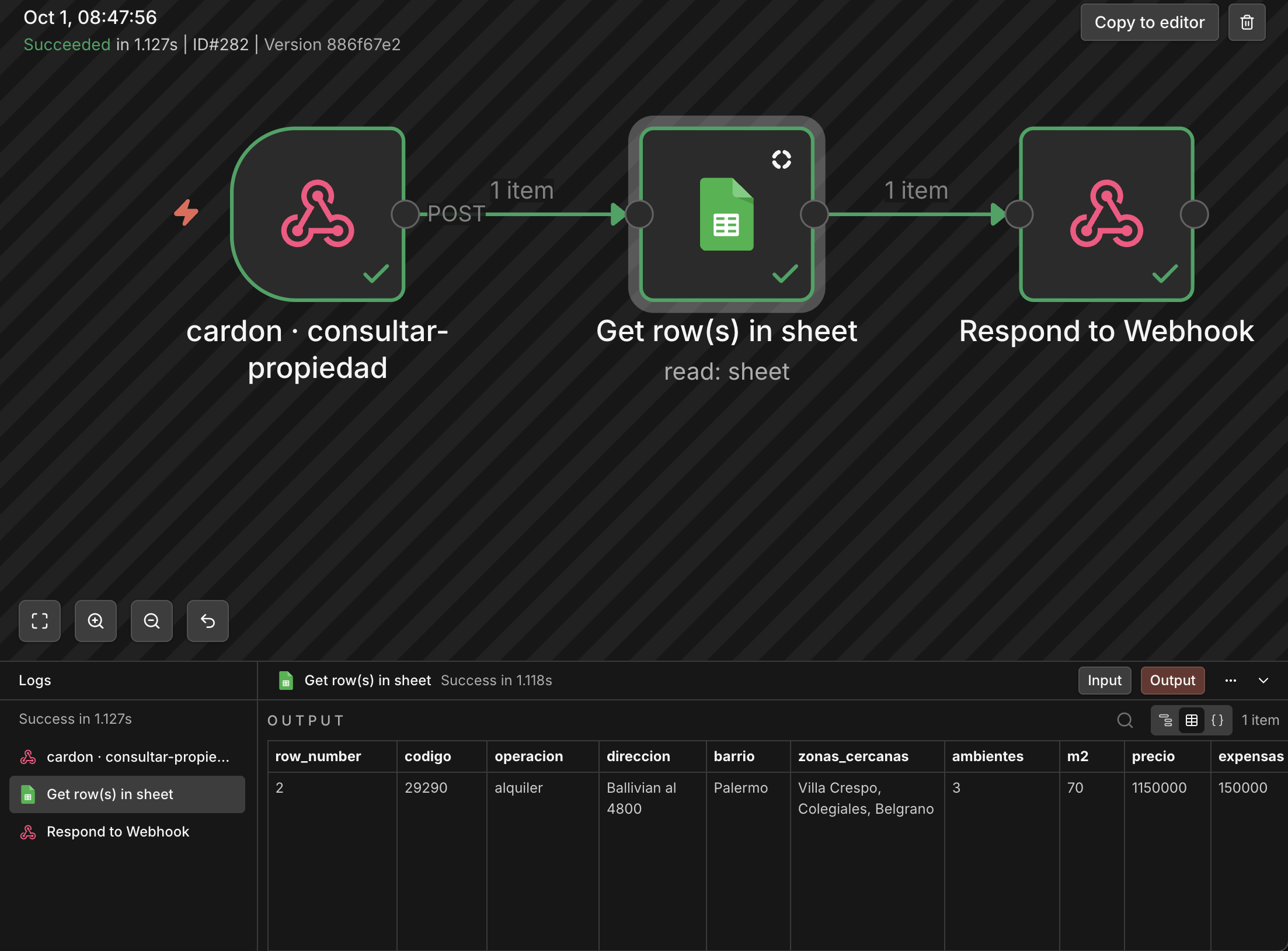Zoom in on the workflow canvas
This screenshot has height=951, width=1288.
tap(96, 620)
